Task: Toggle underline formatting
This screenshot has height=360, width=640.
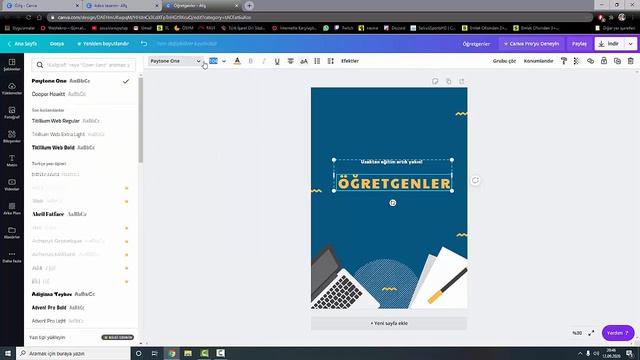Action: [277, 61]
